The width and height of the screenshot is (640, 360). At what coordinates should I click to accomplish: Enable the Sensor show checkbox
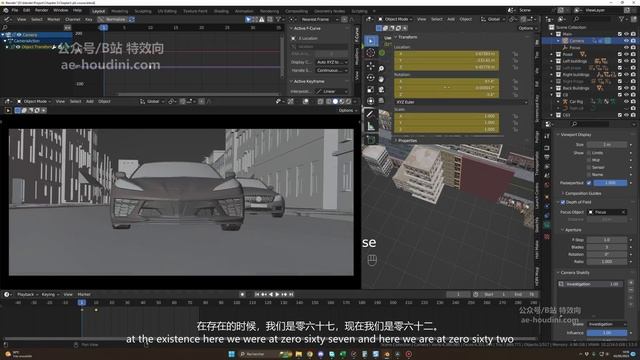click(x=589, y=167)
